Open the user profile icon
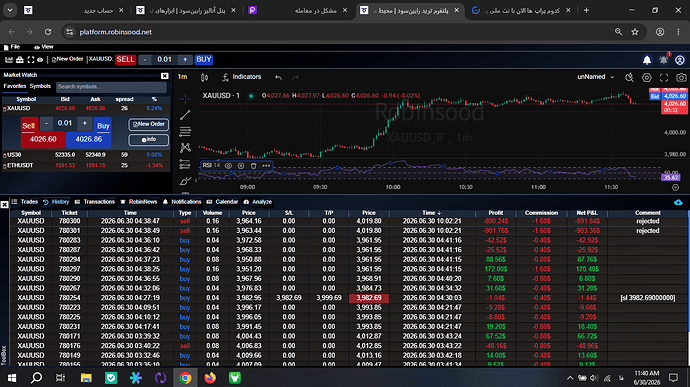Image resolution: width=690 pixels, height=387 pixels. 680,60
